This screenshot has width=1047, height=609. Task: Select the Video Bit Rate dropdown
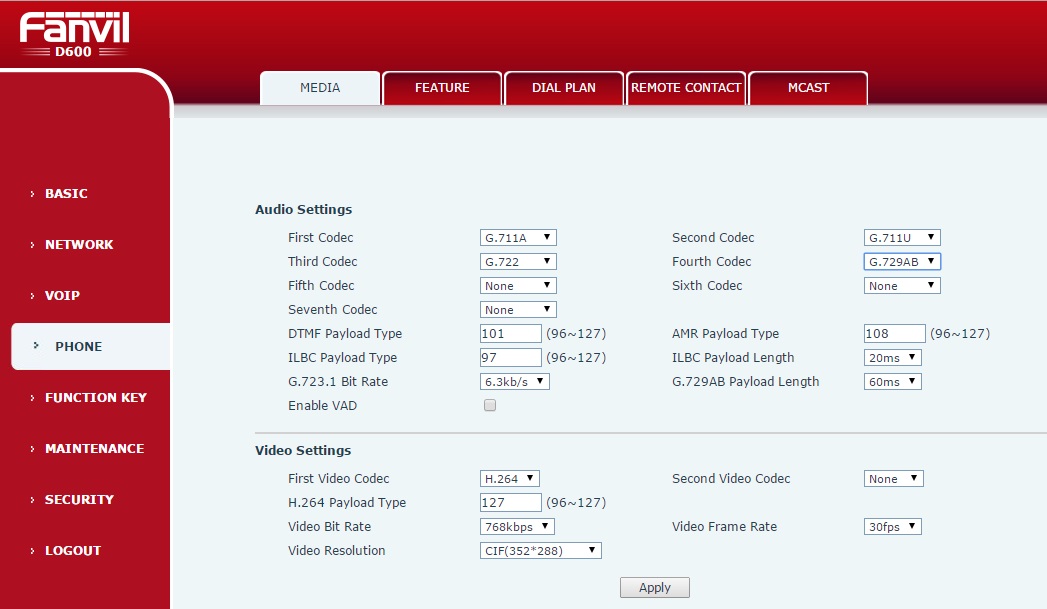[x=517, y=527]
